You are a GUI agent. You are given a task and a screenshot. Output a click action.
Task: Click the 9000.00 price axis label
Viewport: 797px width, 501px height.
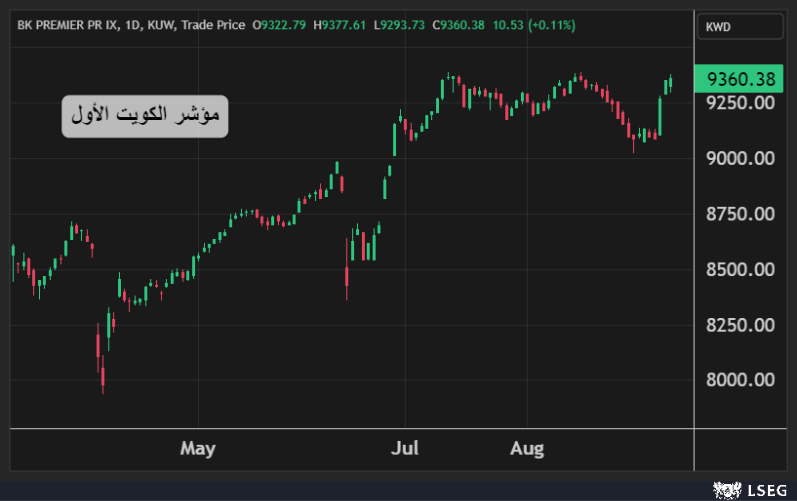(740, 158)
